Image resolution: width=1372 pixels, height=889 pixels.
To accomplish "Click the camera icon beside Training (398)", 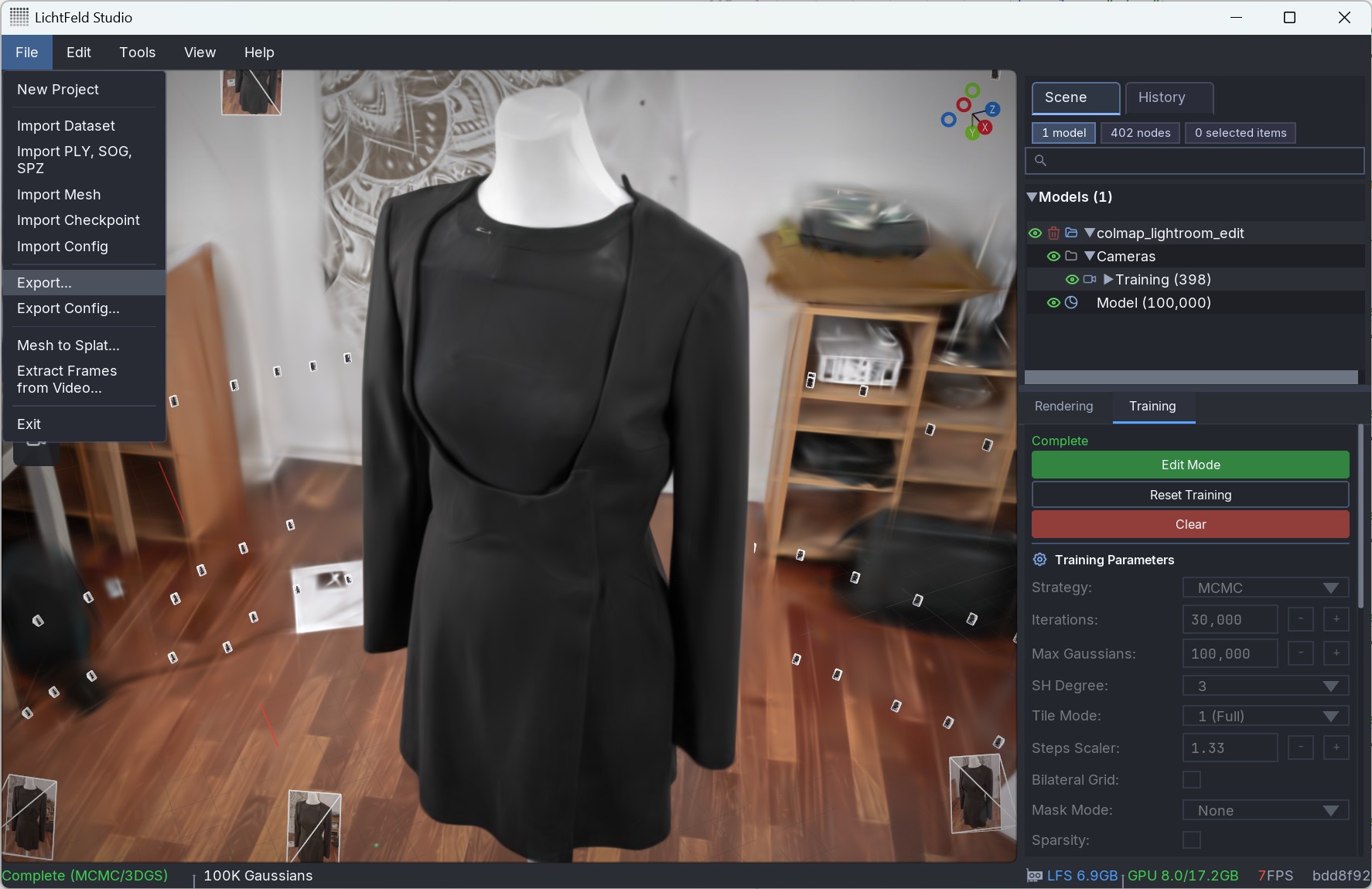I will pos(1090,279).
